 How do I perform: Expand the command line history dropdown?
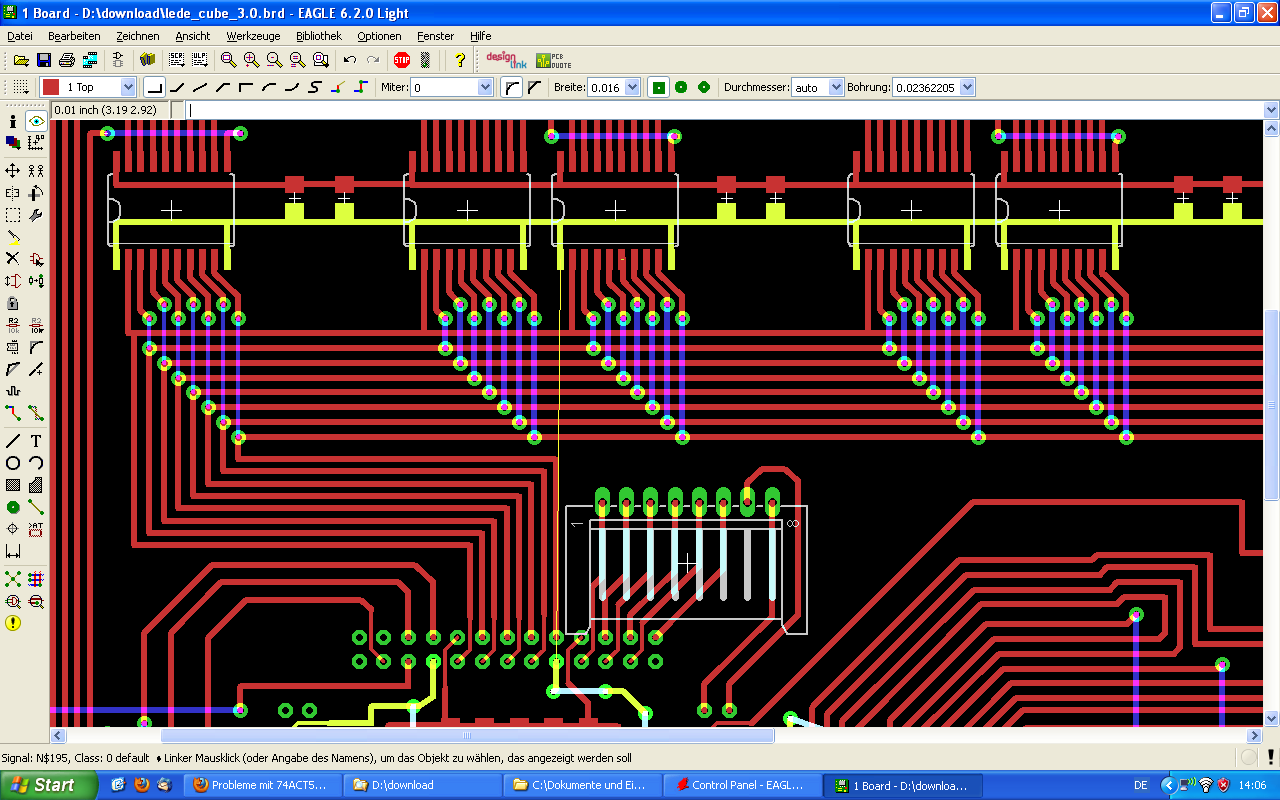(1271, 110)
